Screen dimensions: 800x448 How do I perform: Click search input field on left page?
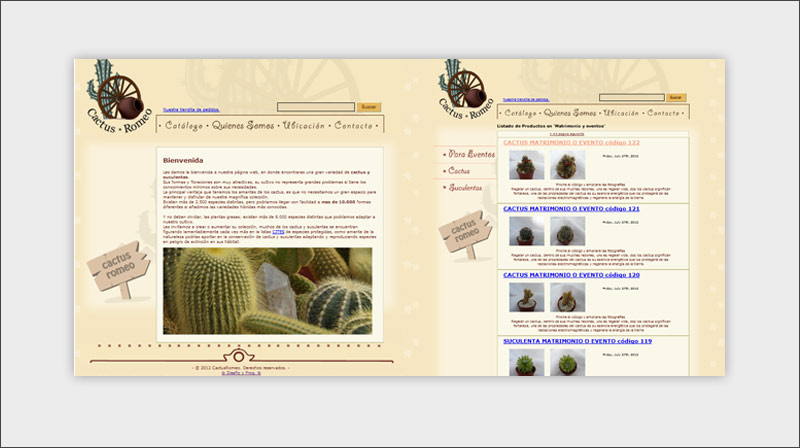316,107
